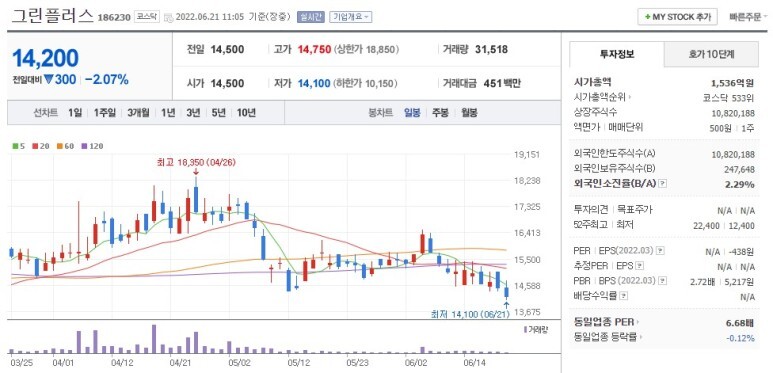Viewport: 773px width, 373px height.
Task: Click the 상한가 18,850 upper limit text
Action: click(366, 50)
